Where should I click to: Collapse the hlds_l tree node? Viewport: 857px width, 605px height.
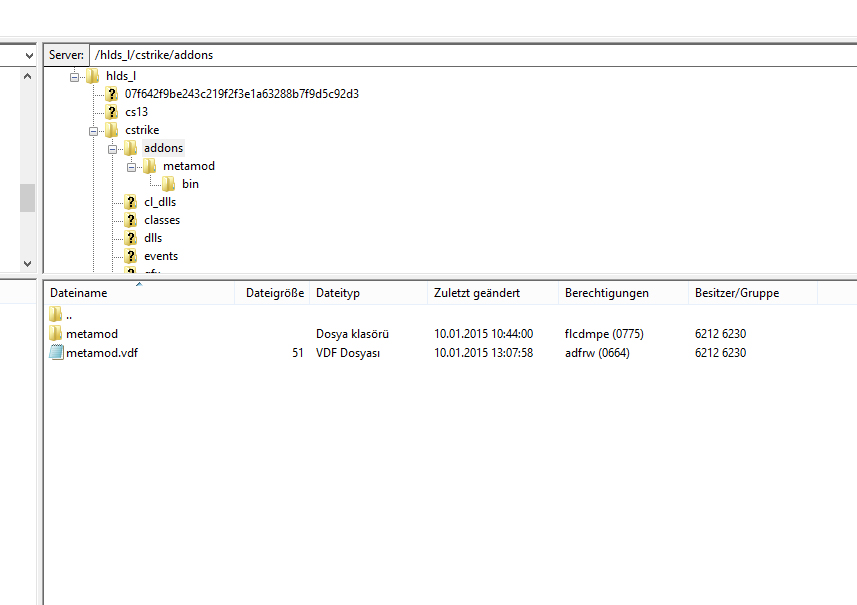click(75, 76)
